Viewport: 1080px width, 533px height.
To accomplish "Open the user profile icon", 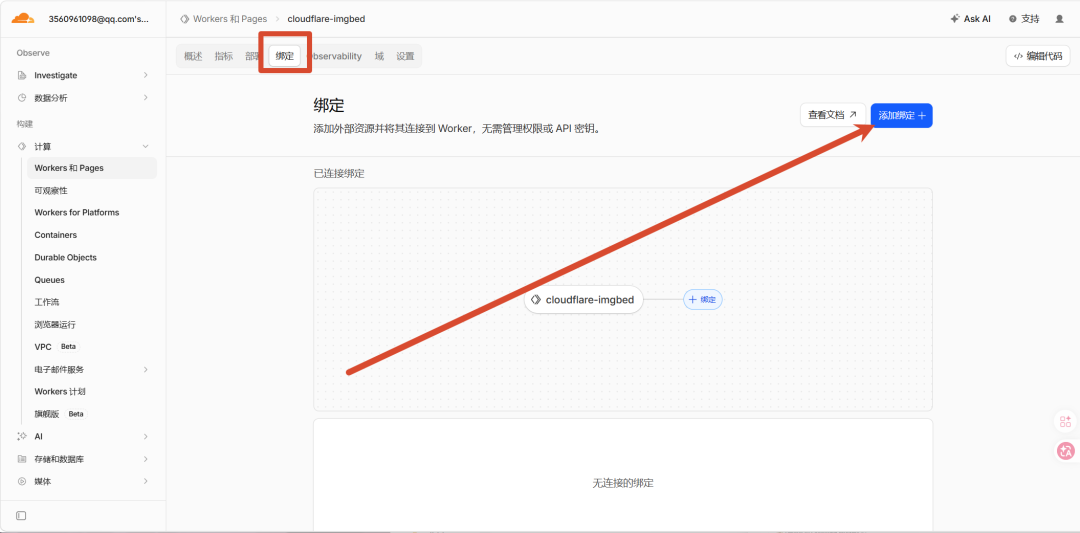I will click(x=1059, y=19).
